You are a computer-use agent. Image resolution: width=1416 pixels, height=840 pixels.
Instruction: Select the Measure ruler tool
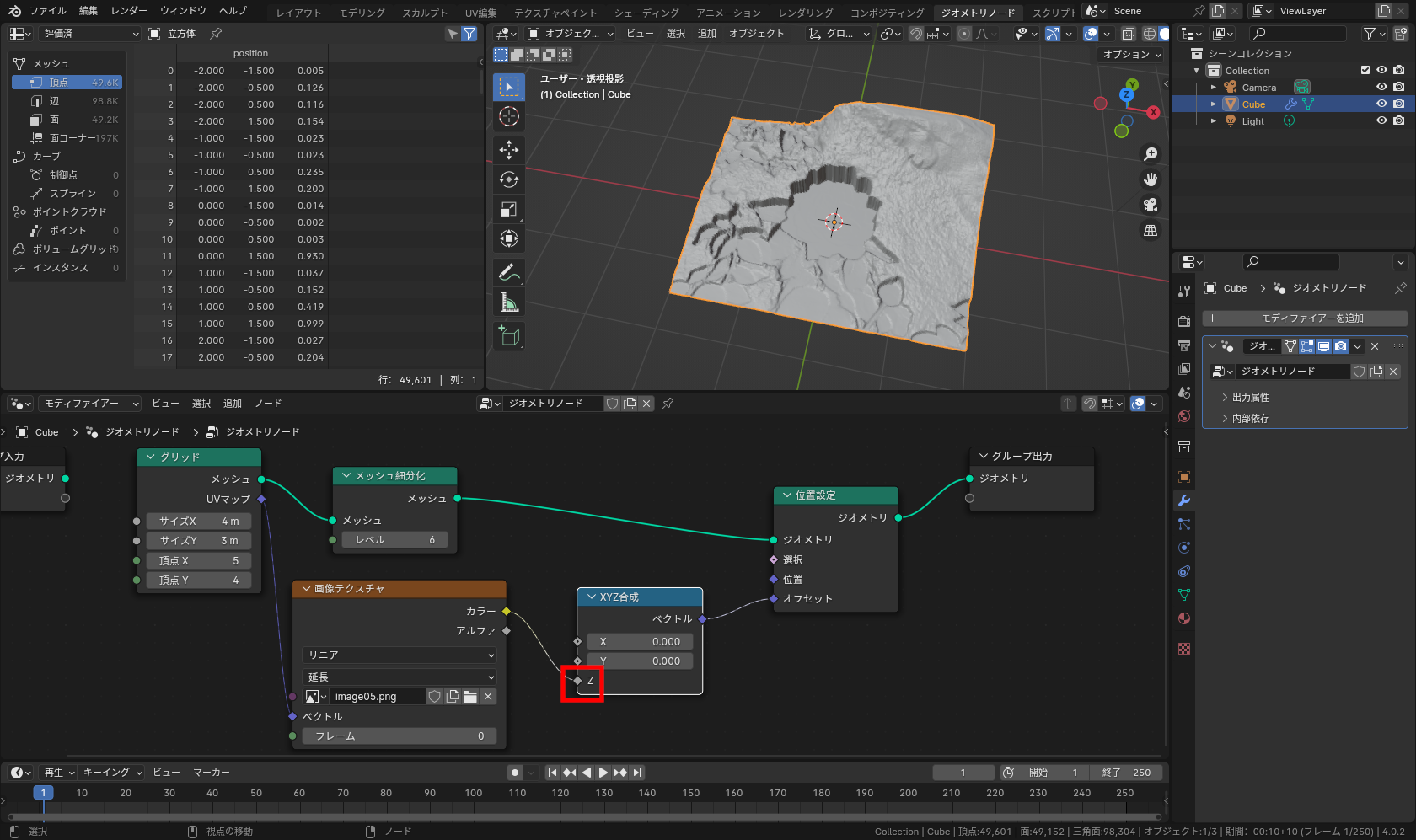pyautogui.click(x=509, y=302)
